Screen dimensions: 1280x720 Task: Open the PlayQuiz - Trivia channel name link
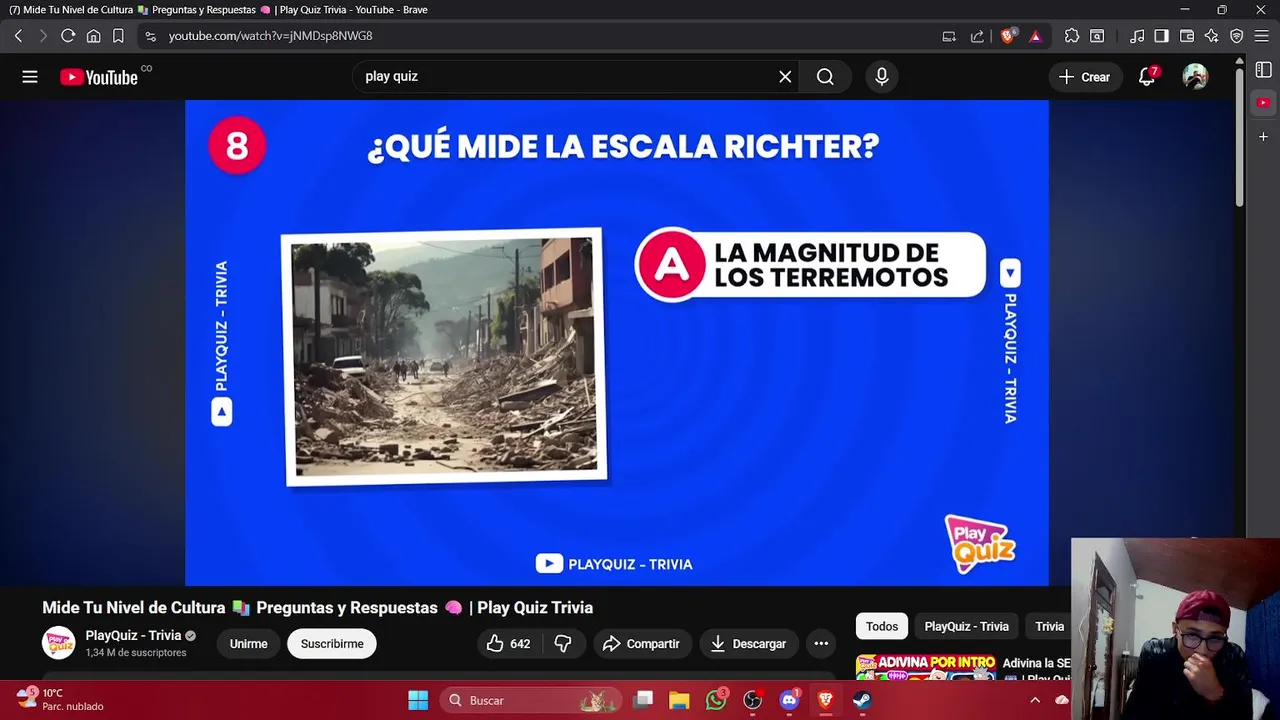click(x=133, y=635)
